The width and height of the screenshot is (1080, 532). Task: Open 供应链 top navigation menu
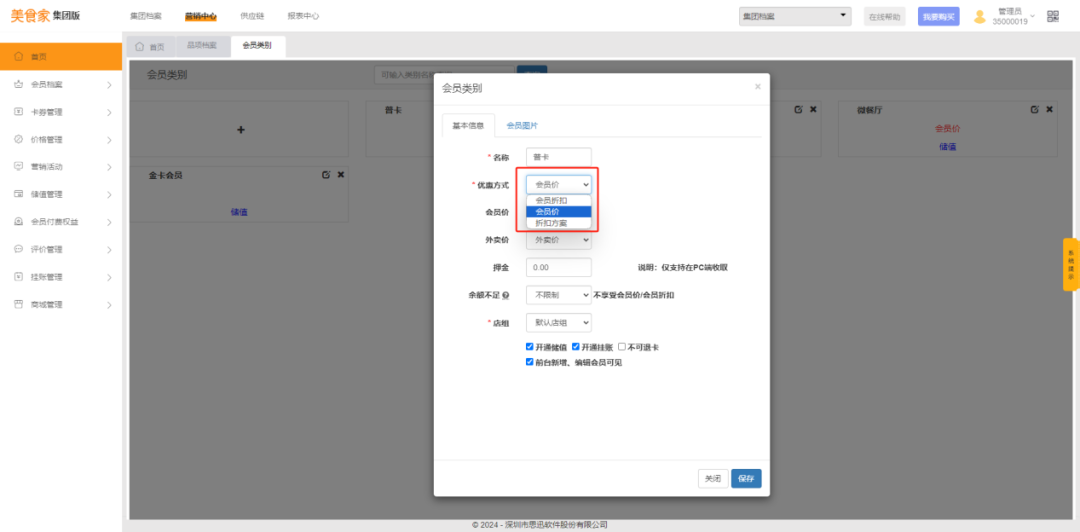(252, 16)
